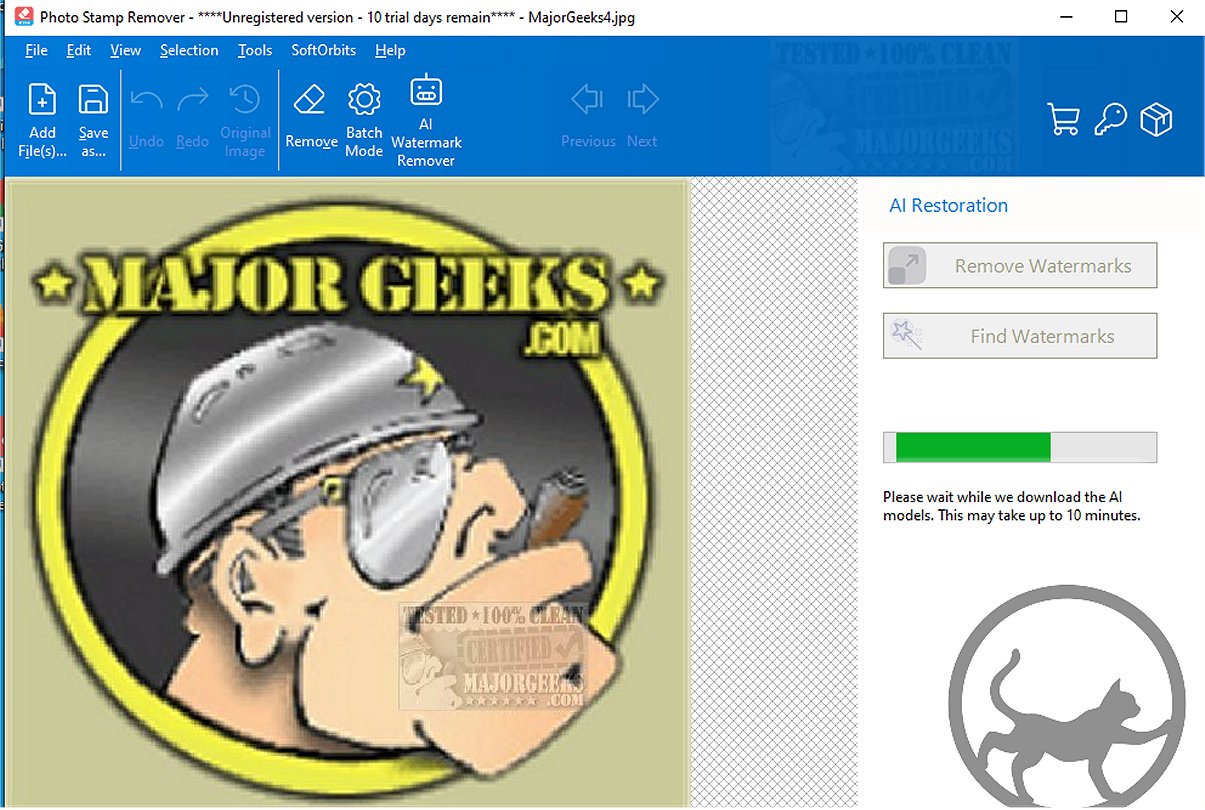Restore the Original Image via toolbar icon
The image size is (1205, 810).
(x=245, y=100)
